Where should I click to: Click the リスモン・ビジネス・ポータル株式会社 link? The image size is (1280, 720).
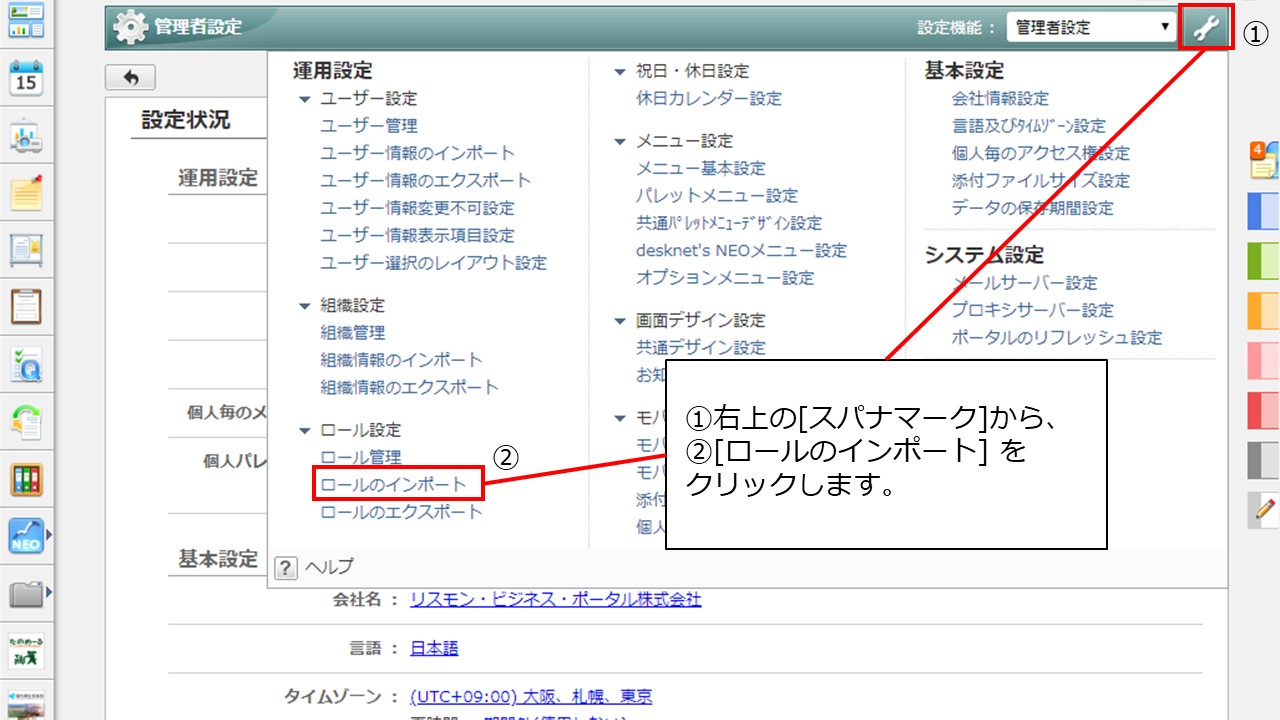[x=556, y=600]
